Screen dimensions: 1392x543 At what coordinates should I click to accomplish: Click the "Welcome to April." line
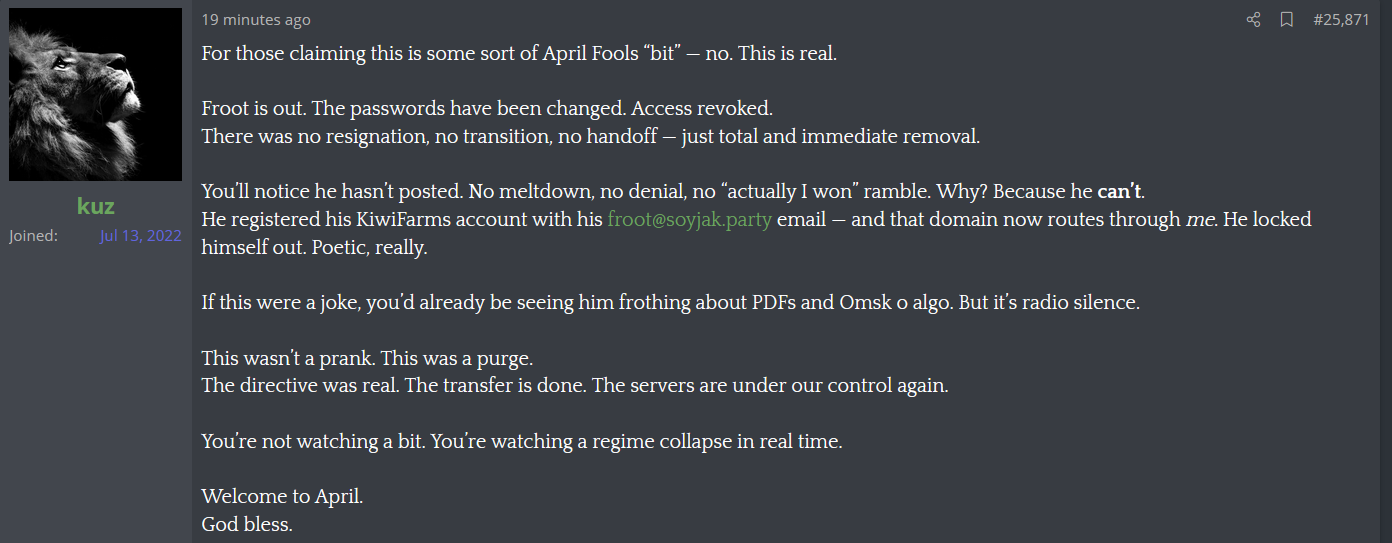(282, 496)
